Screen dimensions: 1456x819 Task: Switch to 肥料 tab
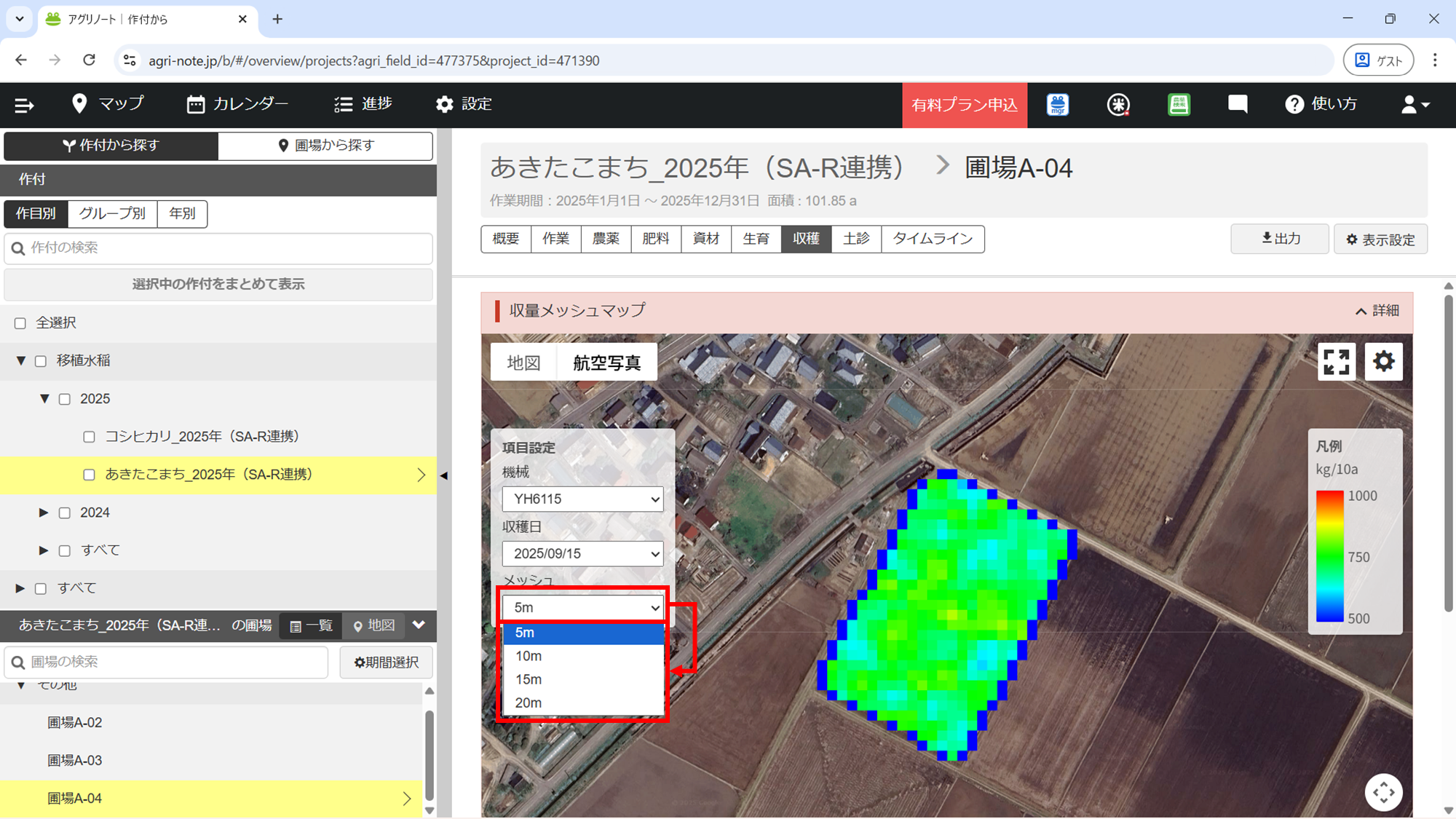tap(656, 239)
